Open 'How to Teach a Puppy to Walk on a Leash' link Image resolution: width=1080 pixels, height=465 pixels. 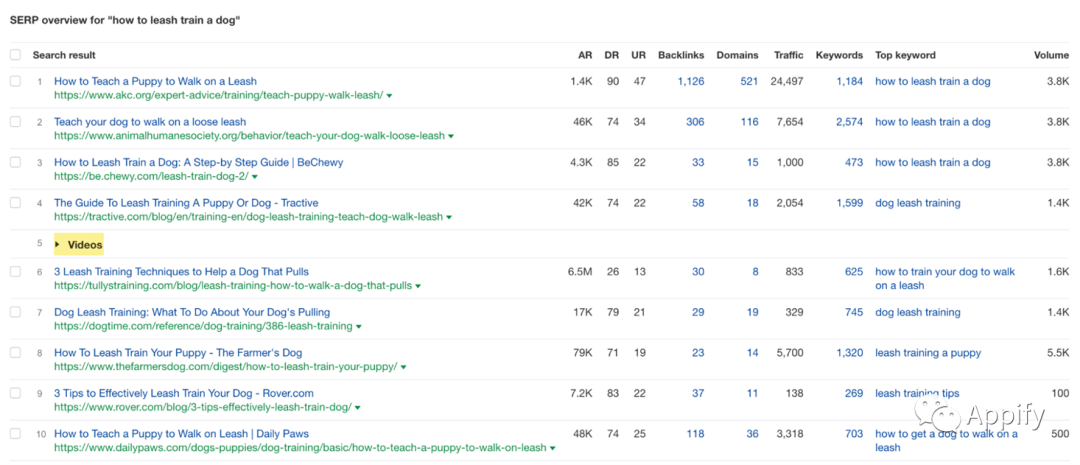[x=155, y=81]
